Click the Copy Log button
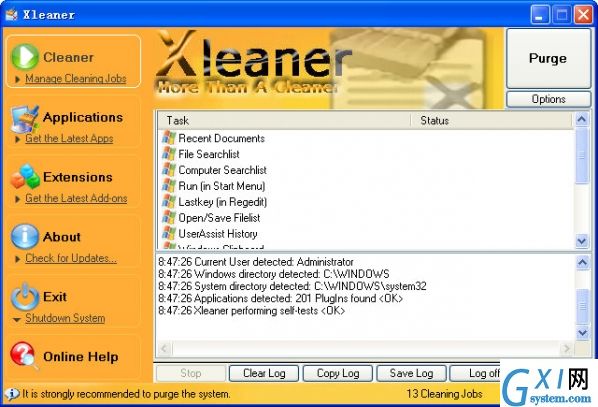The width and height of the screenshot is (598, 407). coord(338,373)
